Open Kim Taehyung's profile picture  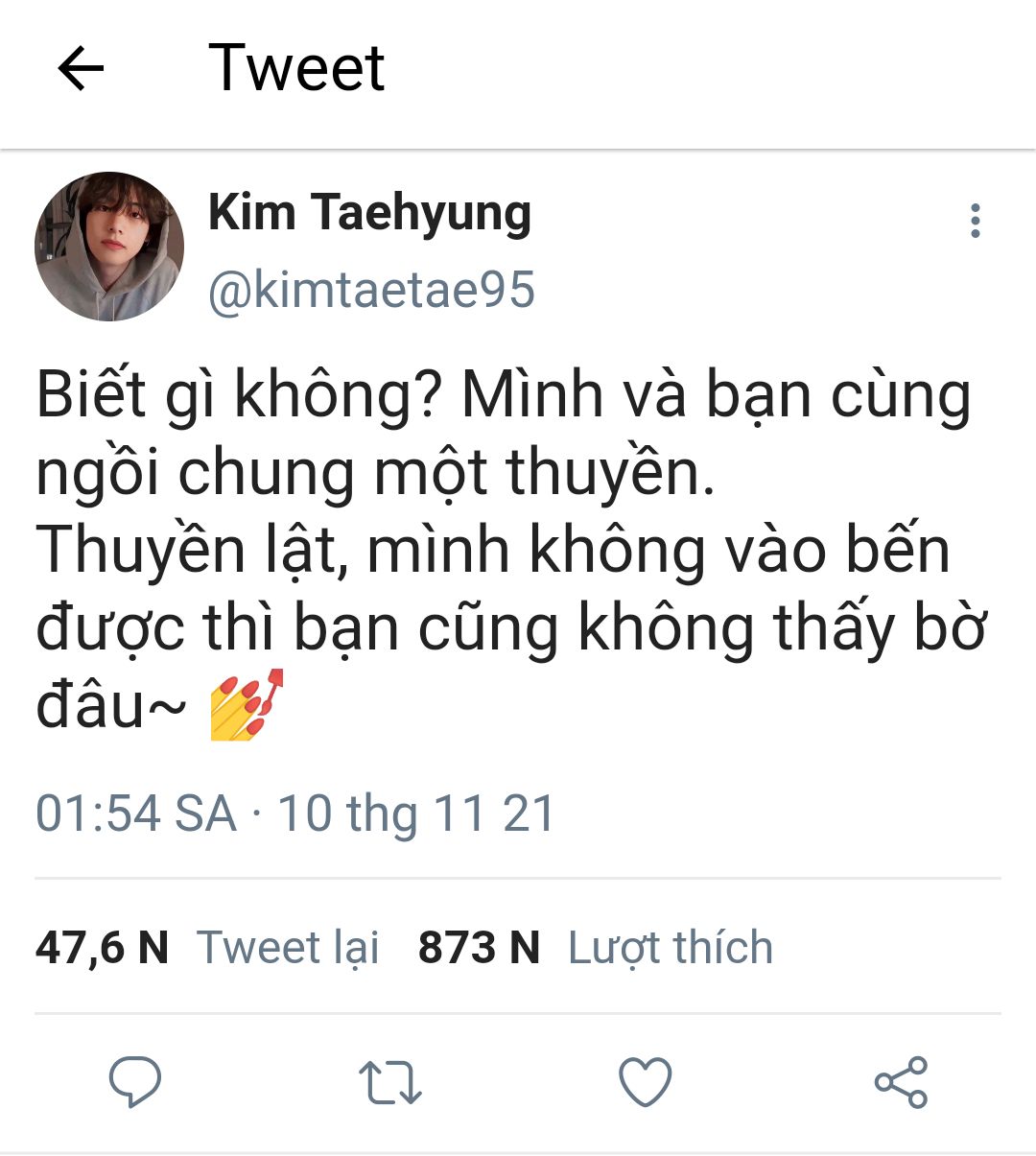coord(108,247)
